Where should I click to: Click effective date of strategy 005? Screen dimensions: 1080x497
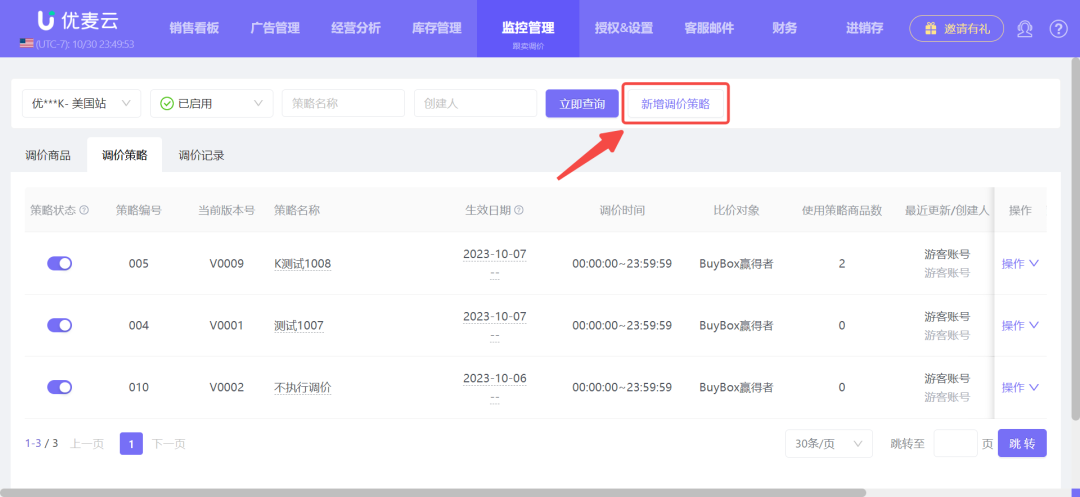pos(495,254)
